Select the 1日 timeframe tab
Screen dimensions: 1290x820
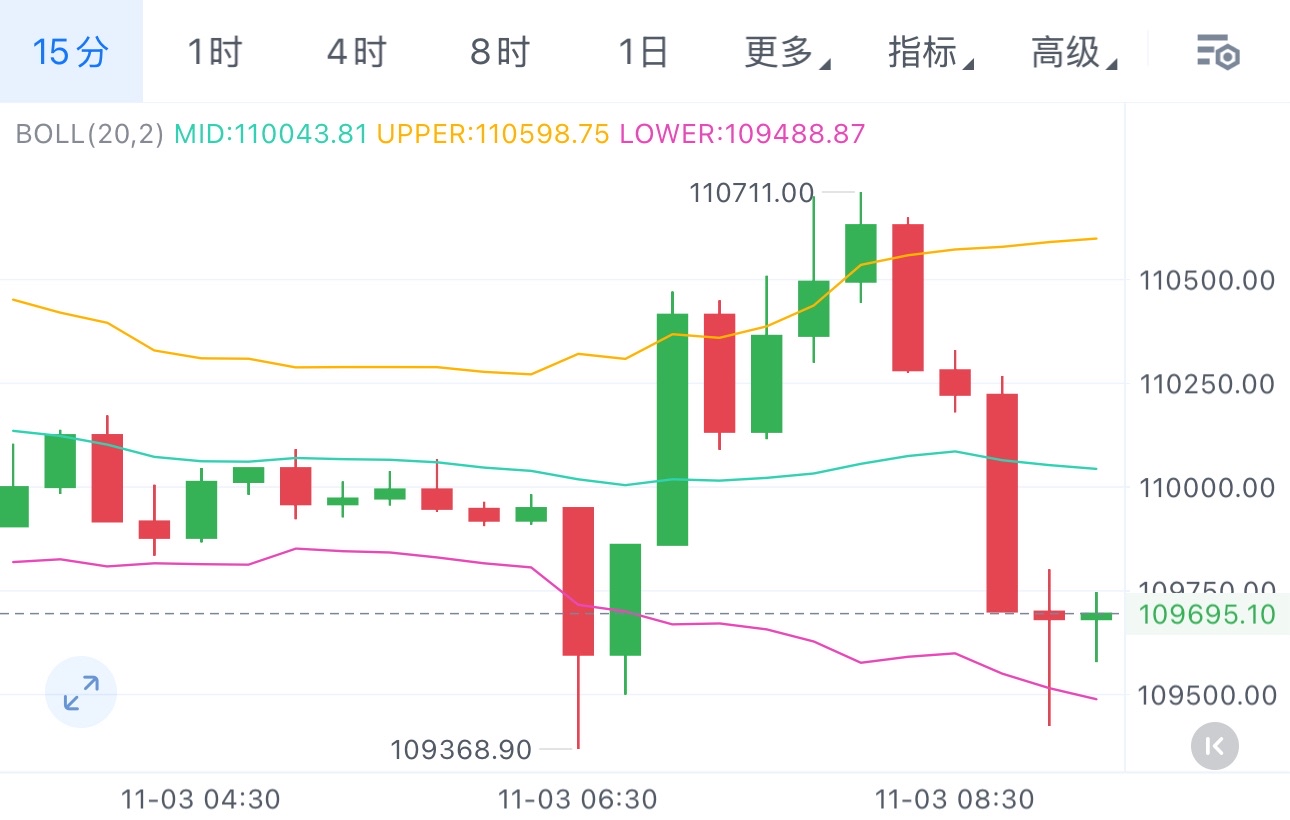[x=642, y=51]
